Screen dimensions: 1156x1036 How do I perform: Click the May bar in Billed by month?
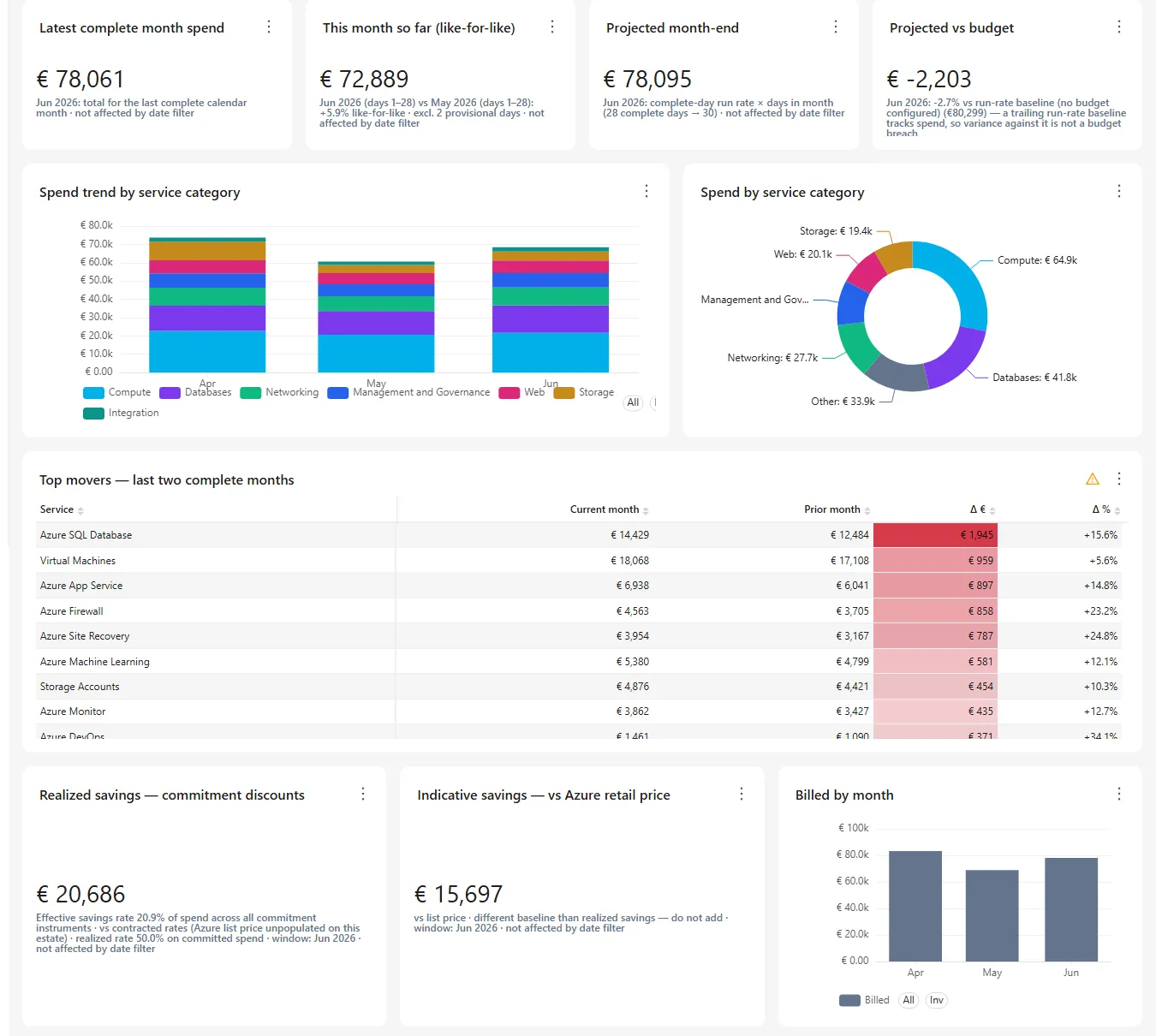coord(992,915)
